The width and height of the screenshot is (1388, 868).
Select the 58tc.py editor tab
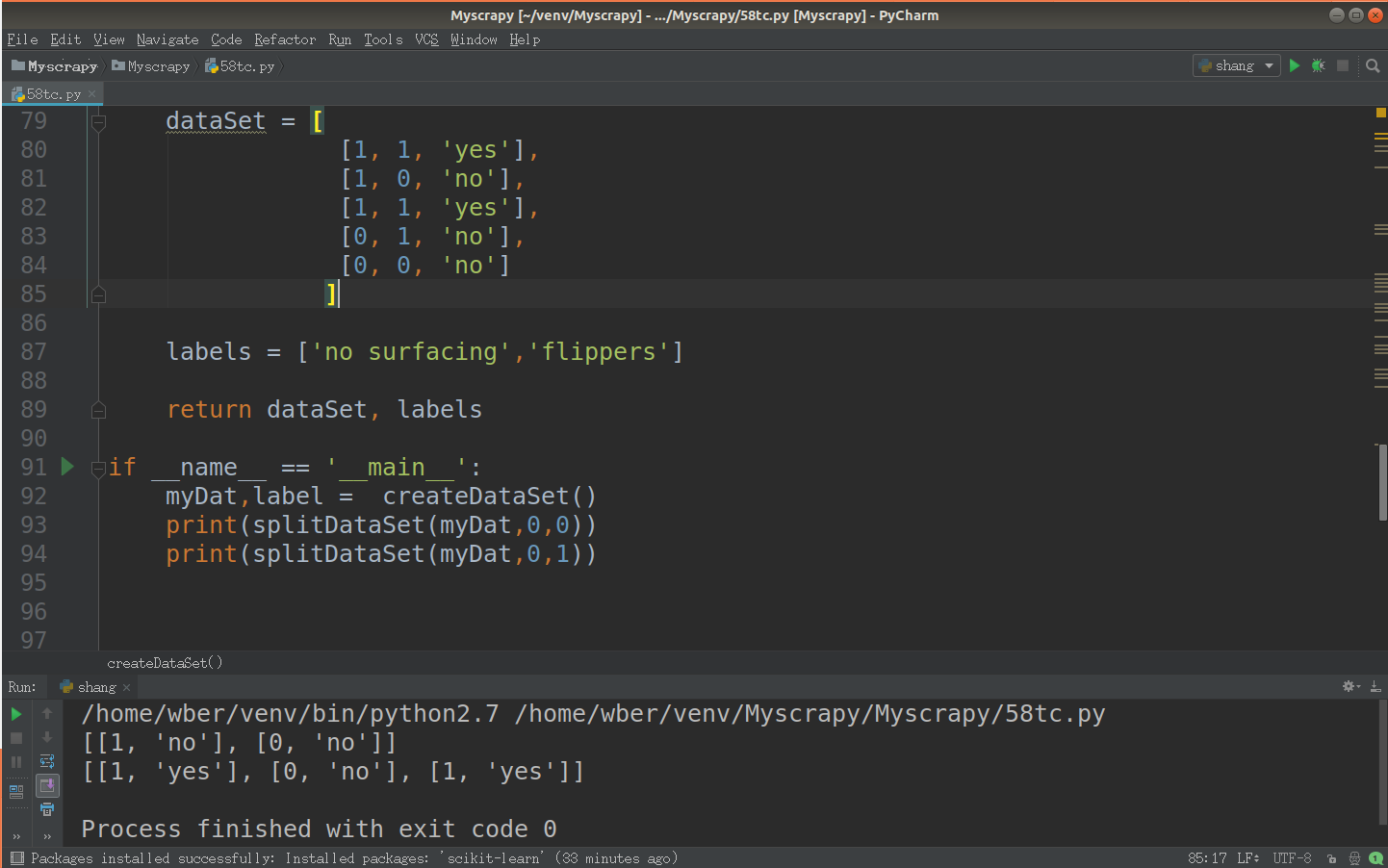coord(52,94)
